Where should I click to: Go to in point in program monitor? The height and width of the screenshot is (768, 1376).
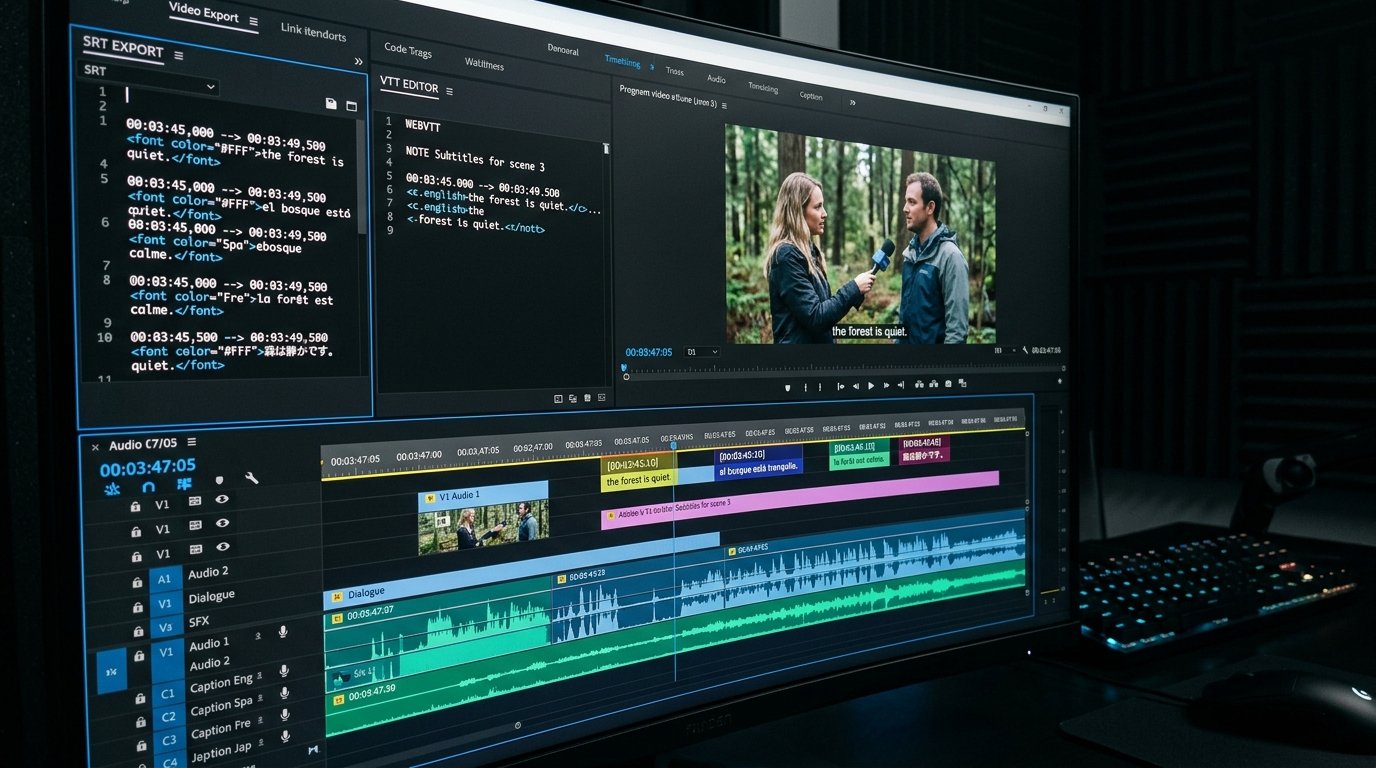tap(840, 385)
